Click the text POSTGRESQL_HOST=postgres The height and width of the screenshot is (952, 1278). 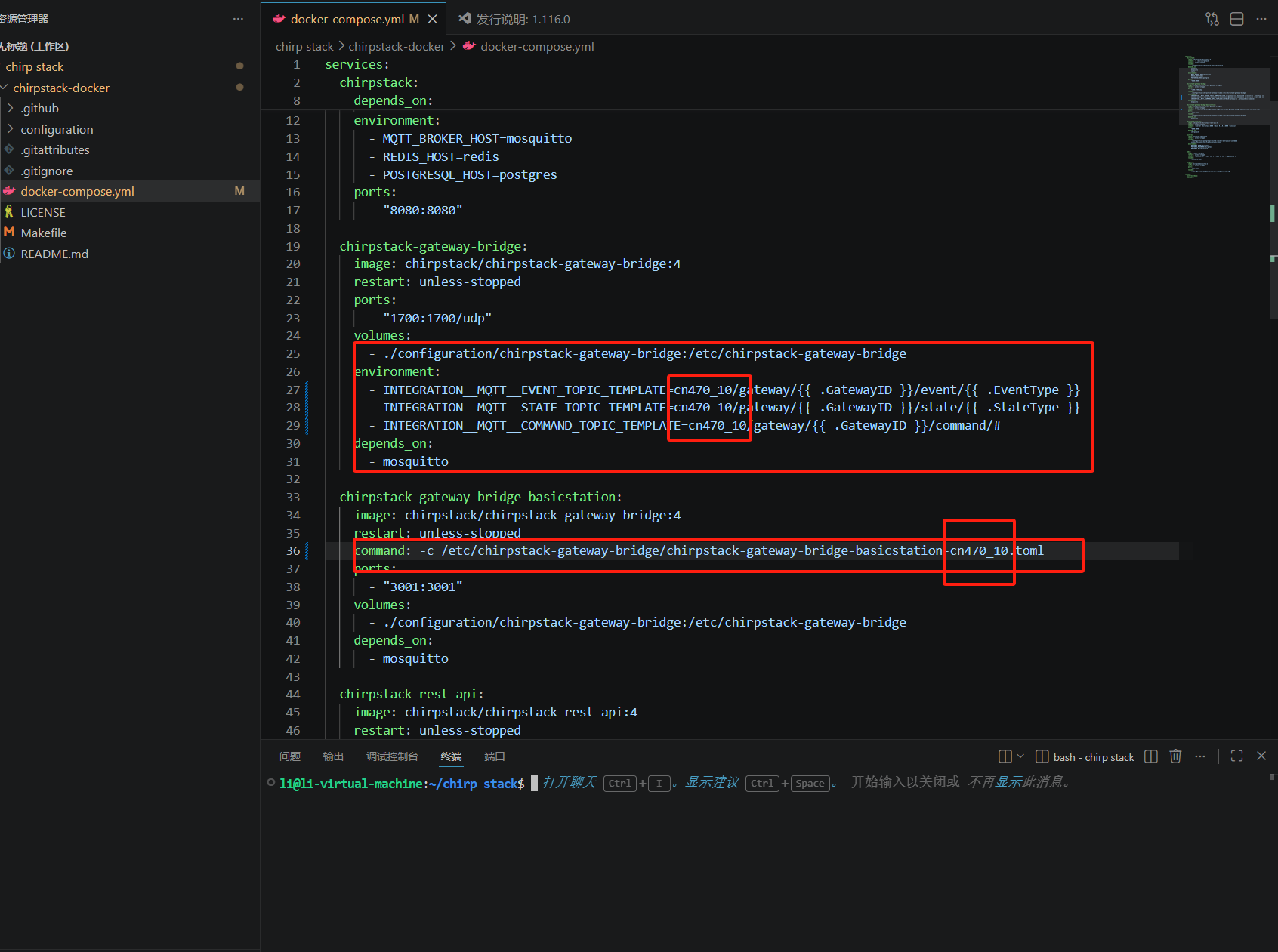(470, 175)
